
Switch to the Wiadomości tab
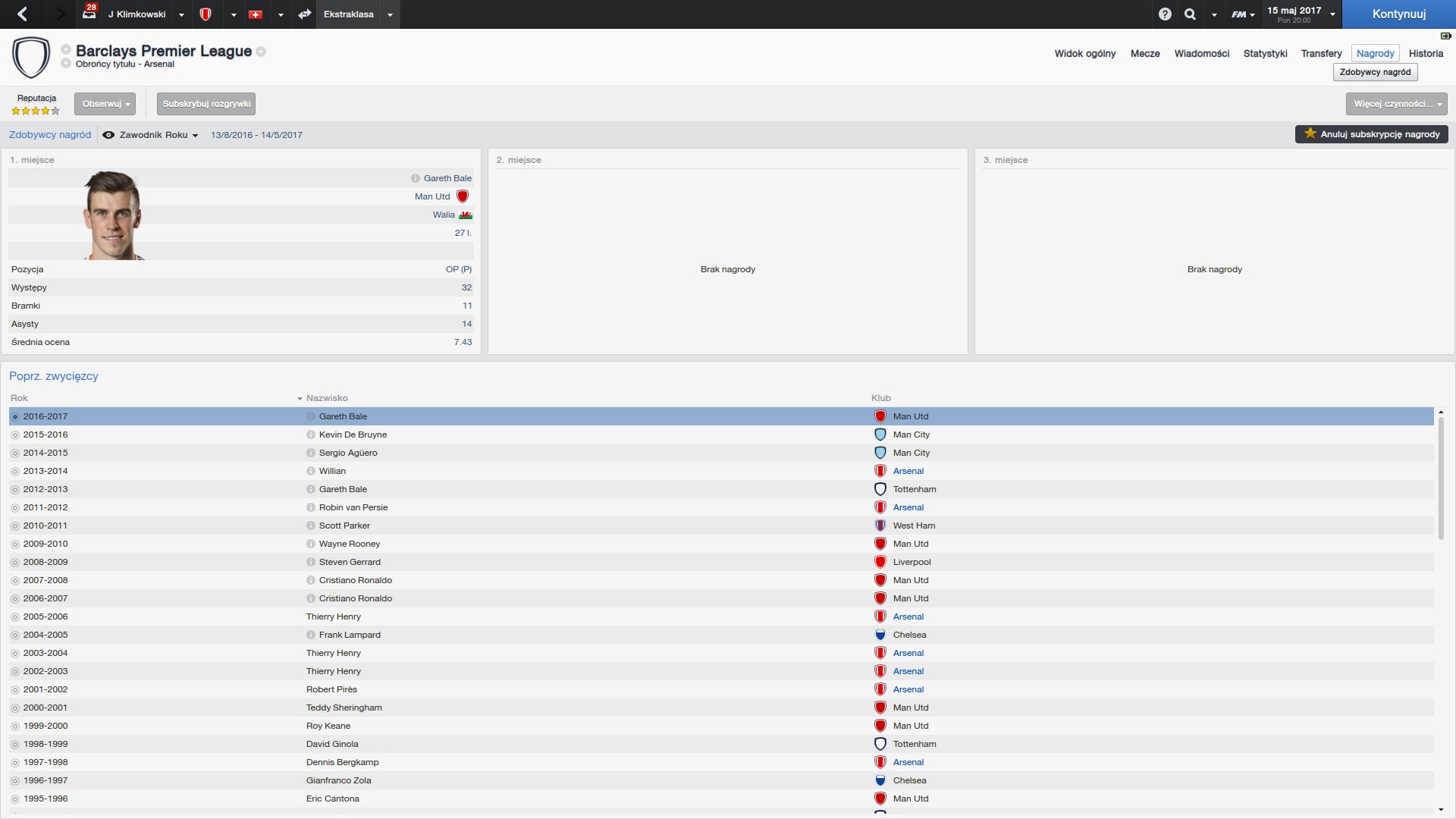pos(1202,54)
